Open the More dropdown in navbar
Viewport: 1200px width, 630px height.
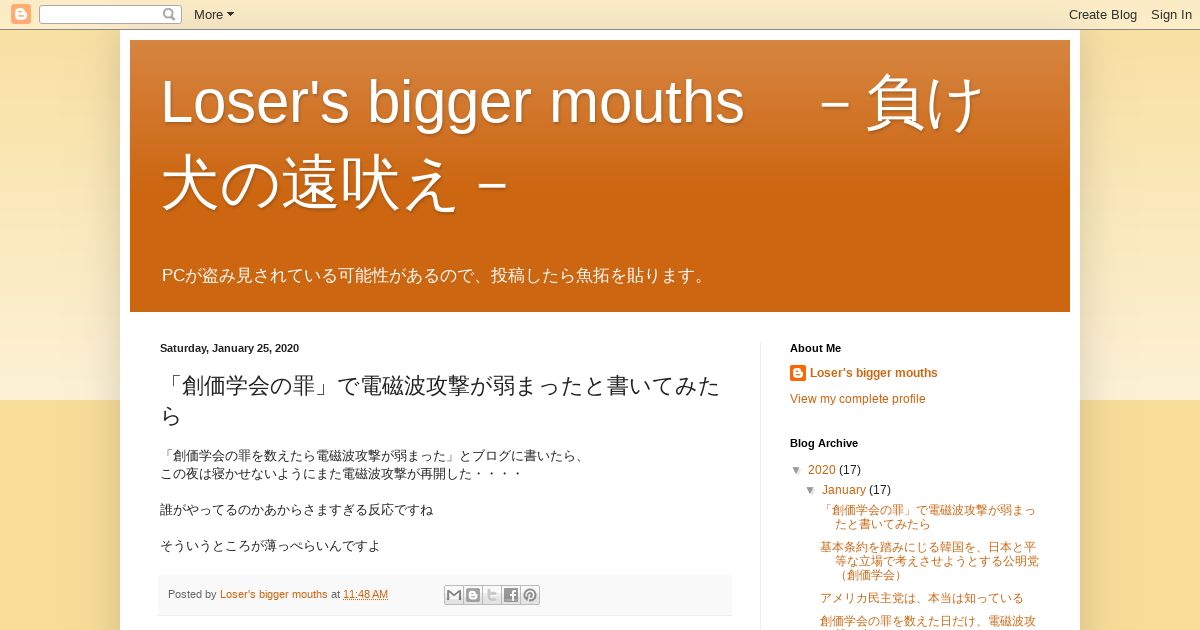point(214,14)
